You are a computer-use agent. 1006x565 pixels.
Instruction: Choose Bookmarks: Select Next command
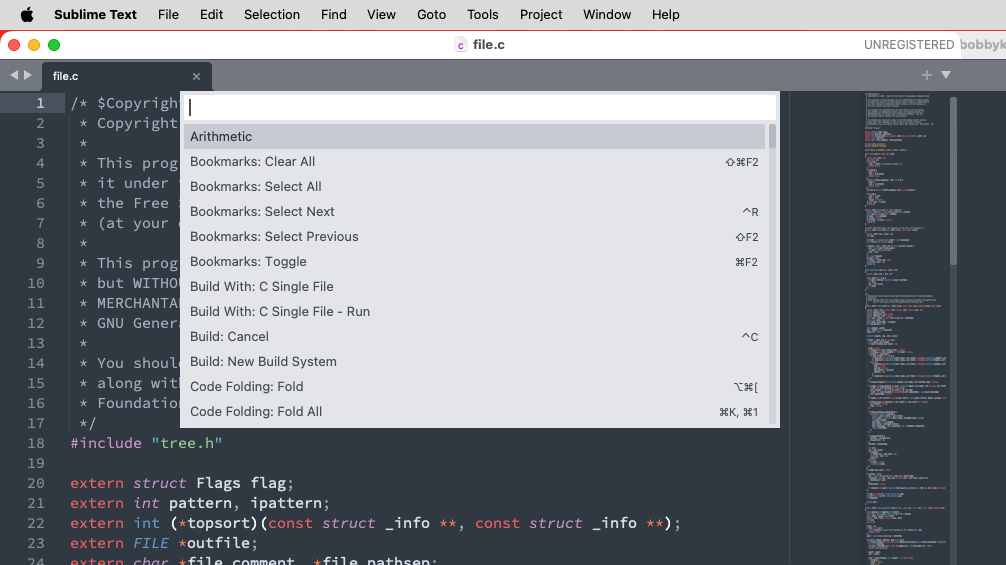coord(475,212)
